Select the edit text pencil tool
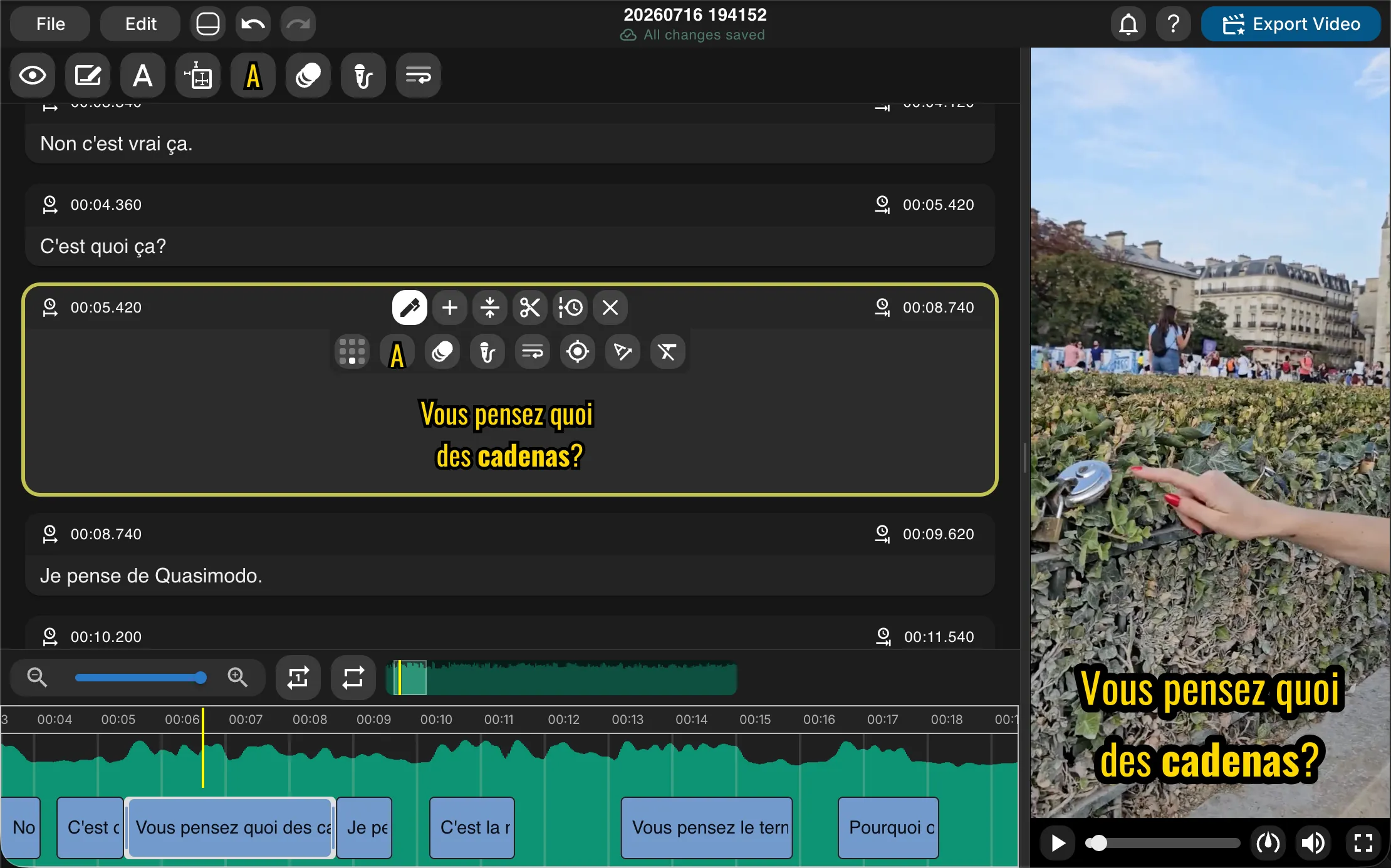This screenshot has height=868, width=1391. pos(88,76)
